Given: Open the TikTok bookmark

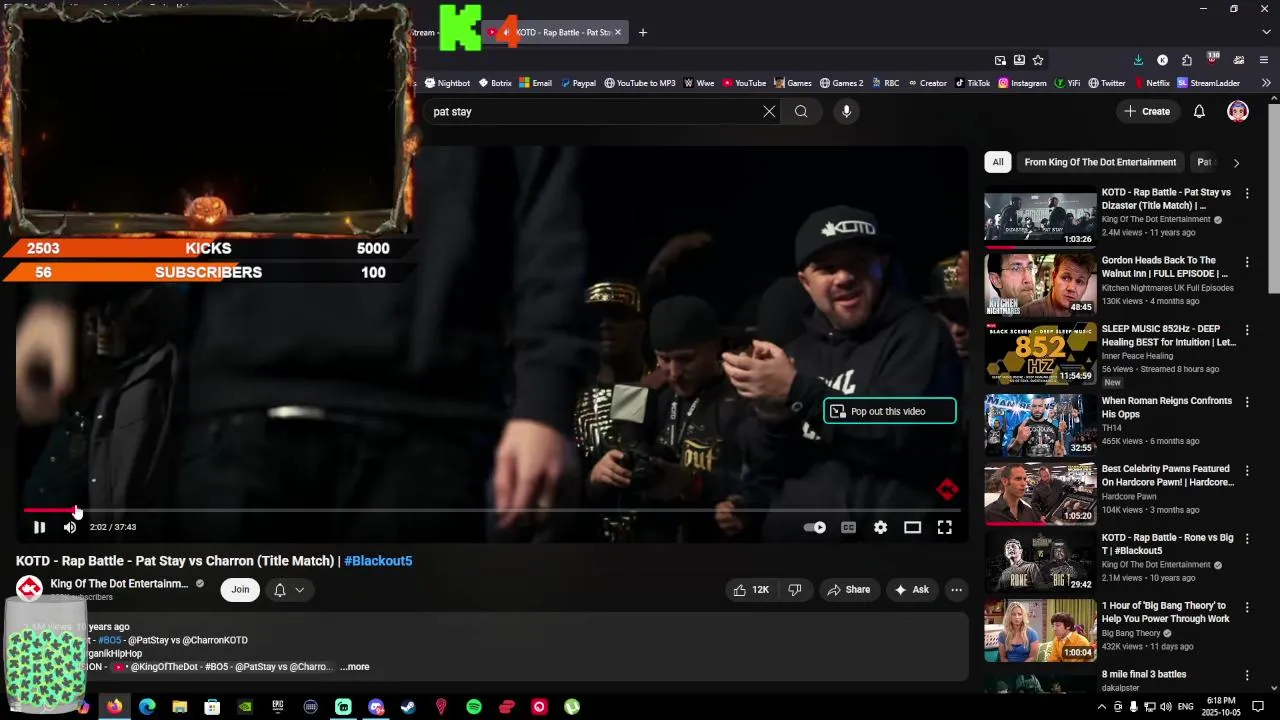Looking at the screenshot, I should [972, 83].
